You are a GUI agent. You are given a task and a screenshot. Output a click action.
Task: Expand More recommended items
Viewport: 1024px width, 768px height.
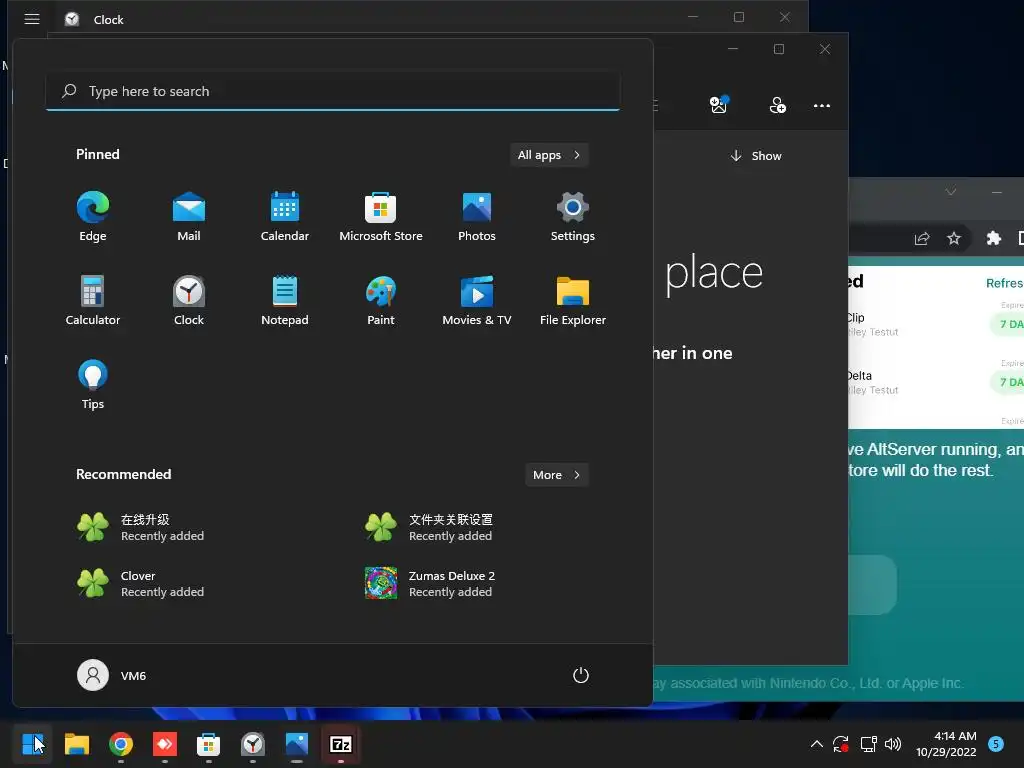pyautogui.click(x=556, y=475)
